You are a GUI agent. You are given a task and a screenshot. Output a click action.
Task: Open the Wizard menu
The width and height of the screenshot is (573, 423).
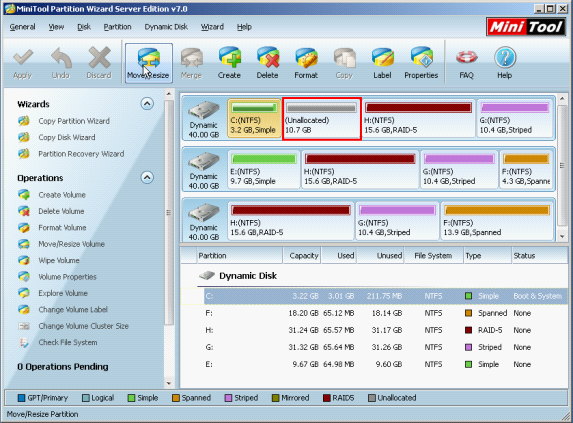click(x=212, y=27)
